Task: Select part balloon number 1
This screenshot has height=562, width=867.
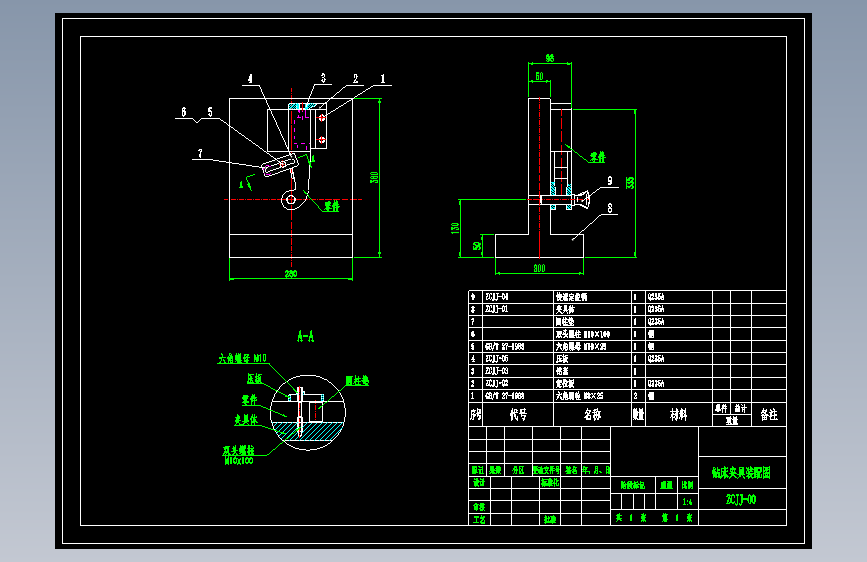Action: tap(383, 79)
